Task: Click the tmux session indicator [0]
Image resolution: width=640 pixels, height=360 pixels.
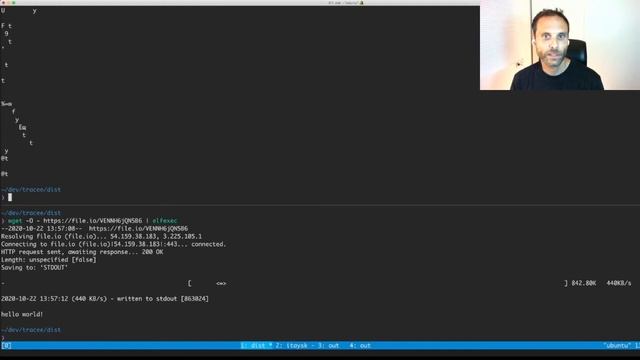Action: tap(7, 345)
